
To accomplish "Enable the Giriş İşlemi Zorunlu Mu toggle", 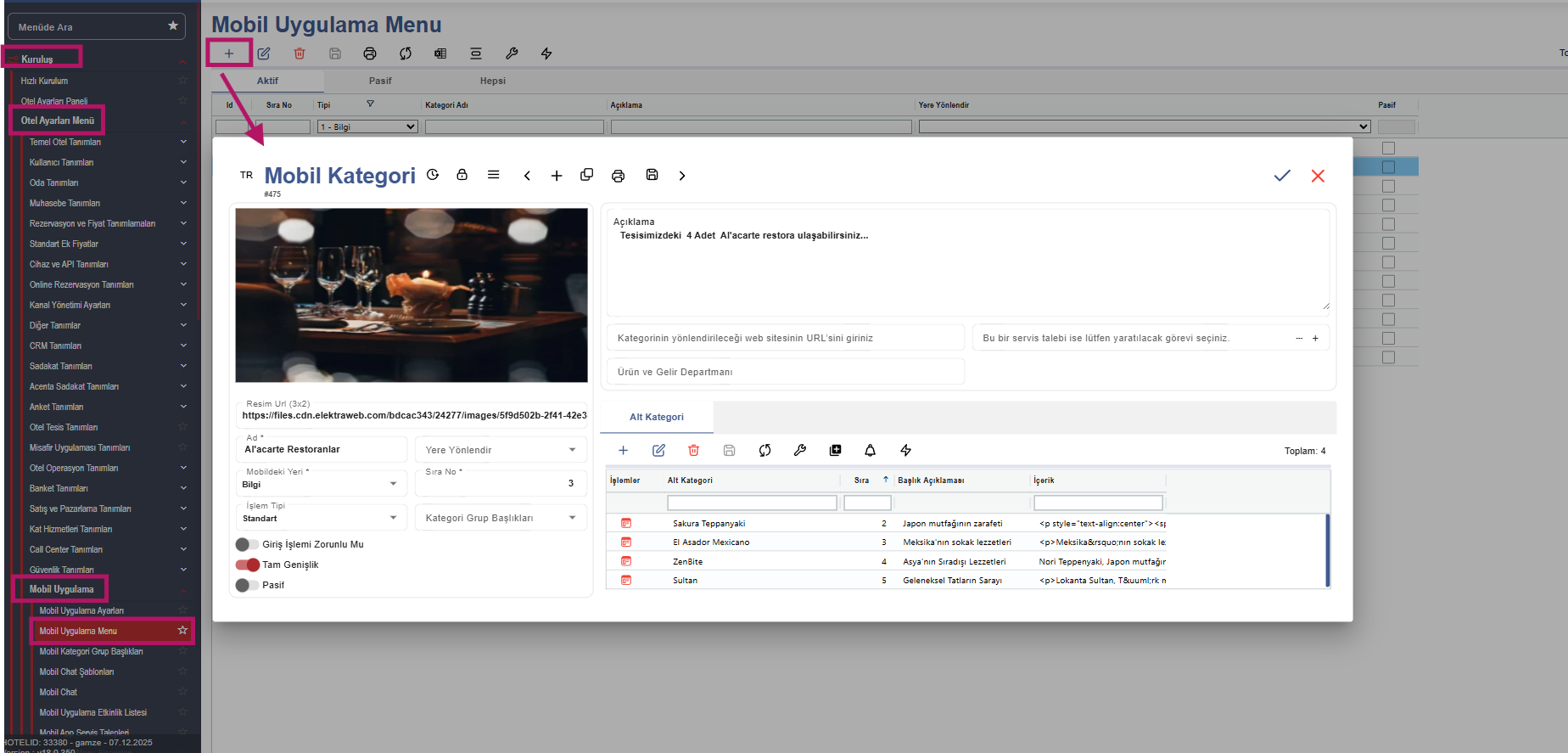I will (x=247, y=544).
